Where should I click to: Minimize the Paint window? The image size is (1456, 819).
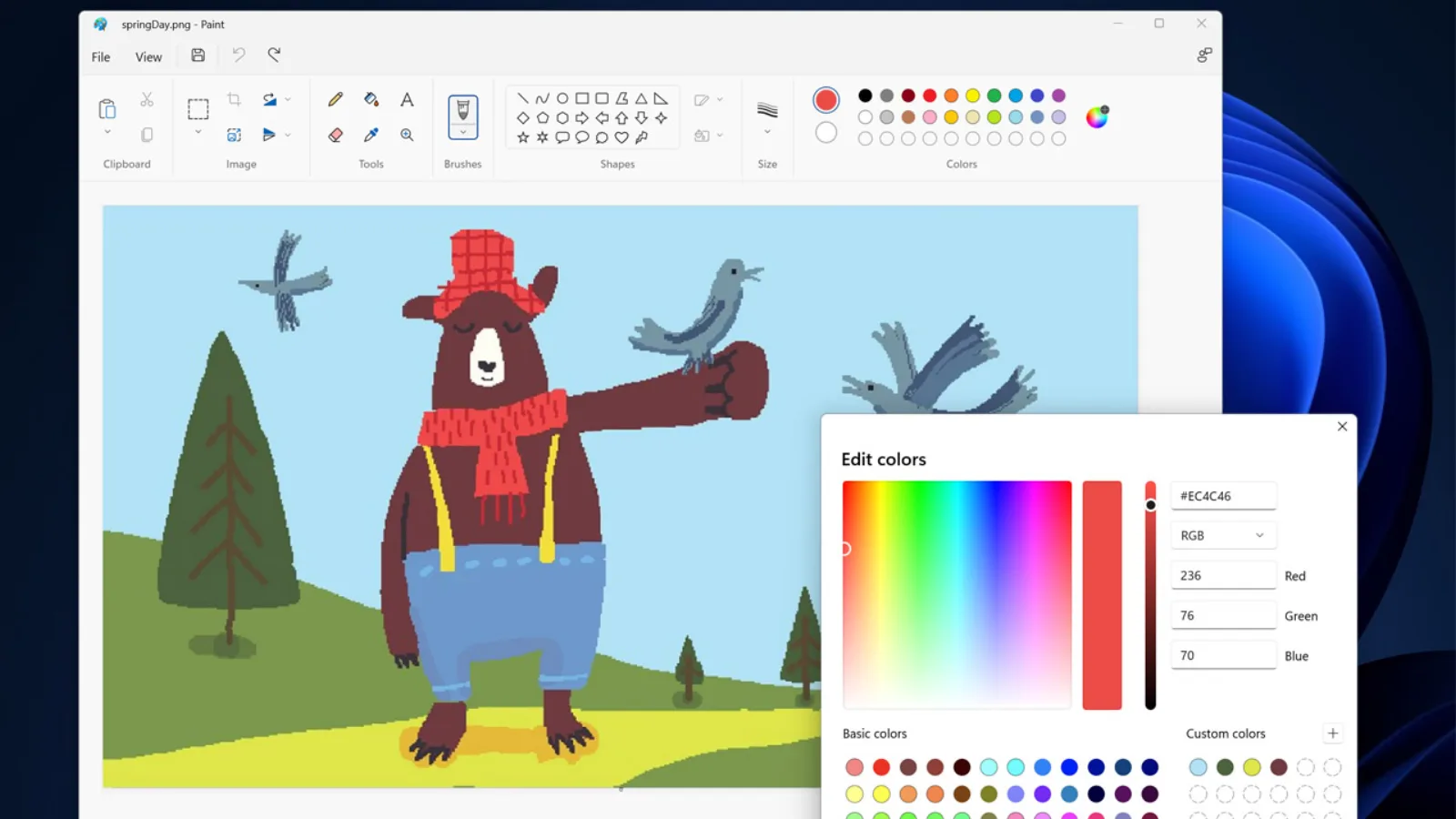(1117, 24)
